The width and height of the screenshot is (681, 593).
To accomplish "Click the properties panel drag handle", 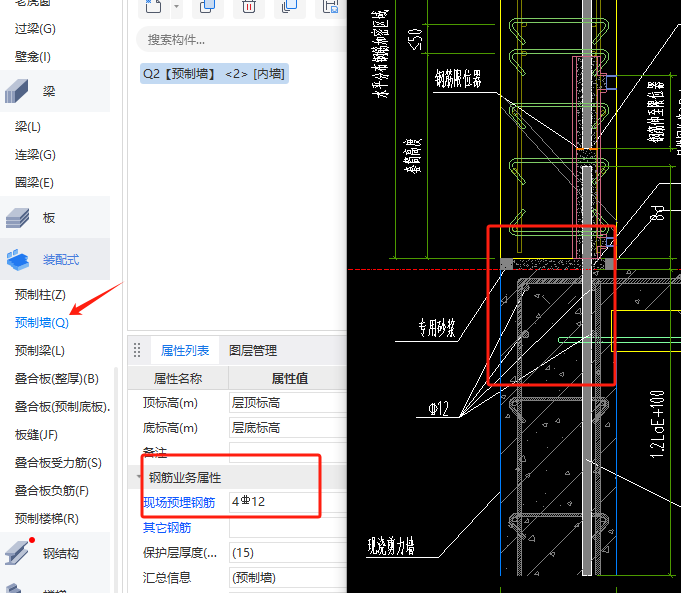I will (x=137, y=350).
